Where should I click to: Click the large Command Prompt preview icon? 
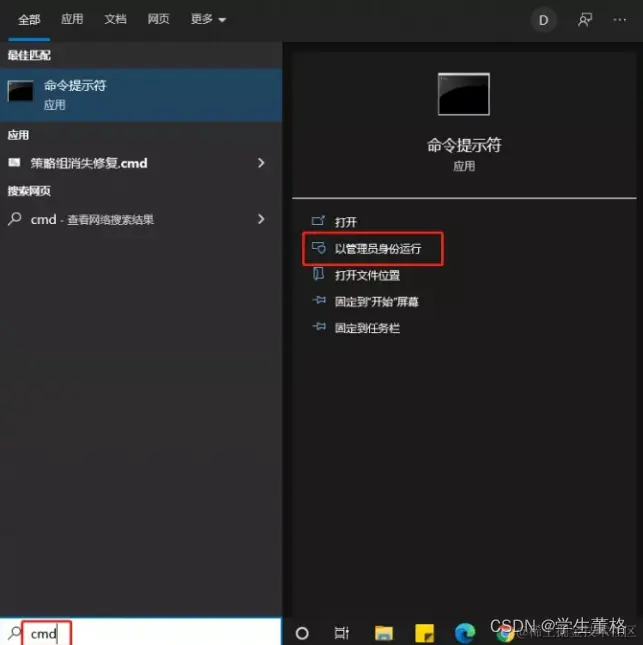click(464, 94)
